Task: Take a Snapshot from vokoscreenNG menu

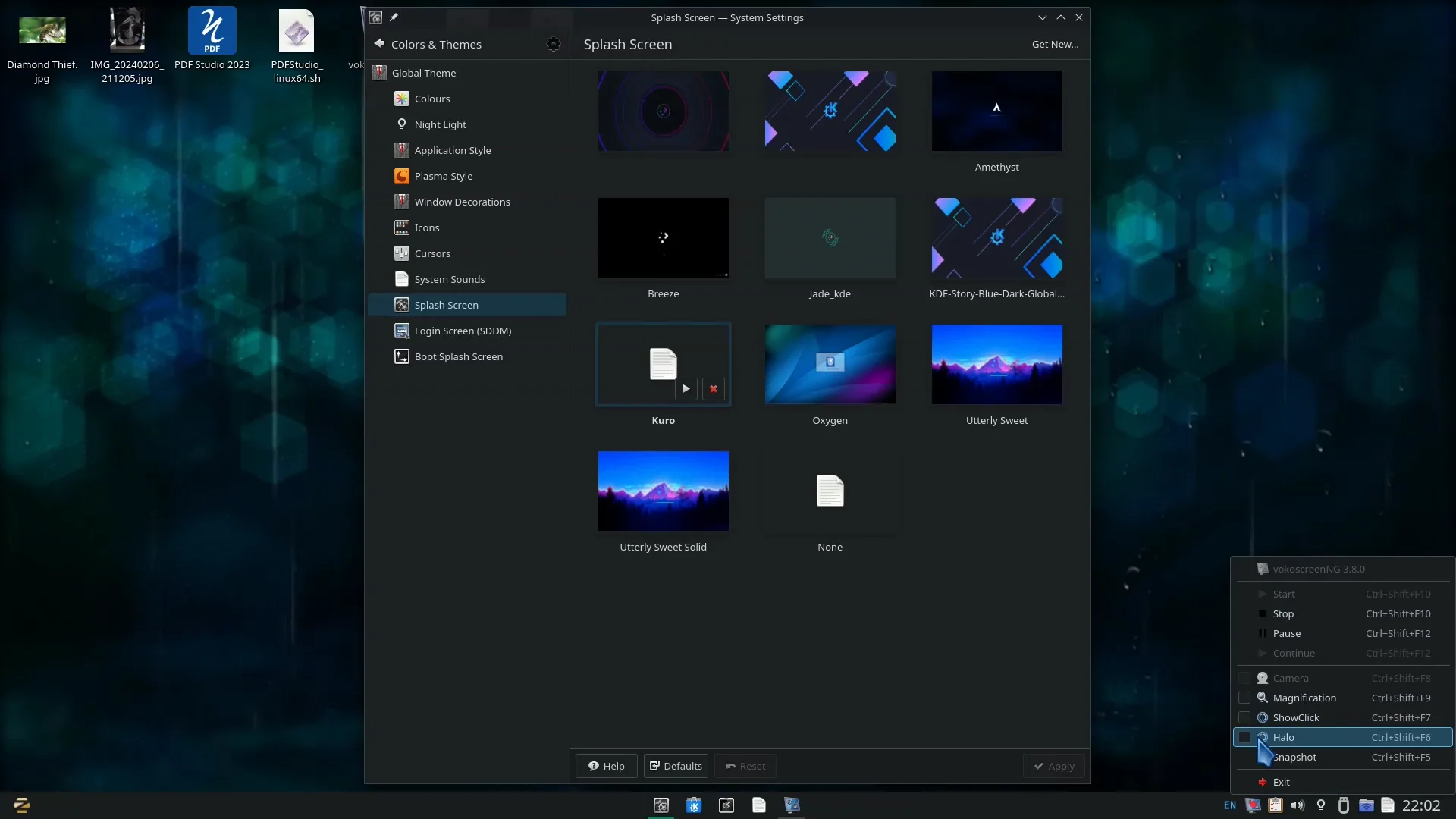Action: [x=1342, y=757]
